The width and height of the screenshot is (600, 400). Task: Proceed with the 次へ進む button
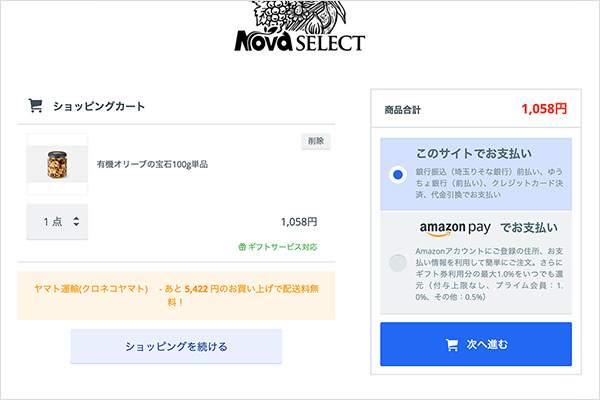point(476,345)
